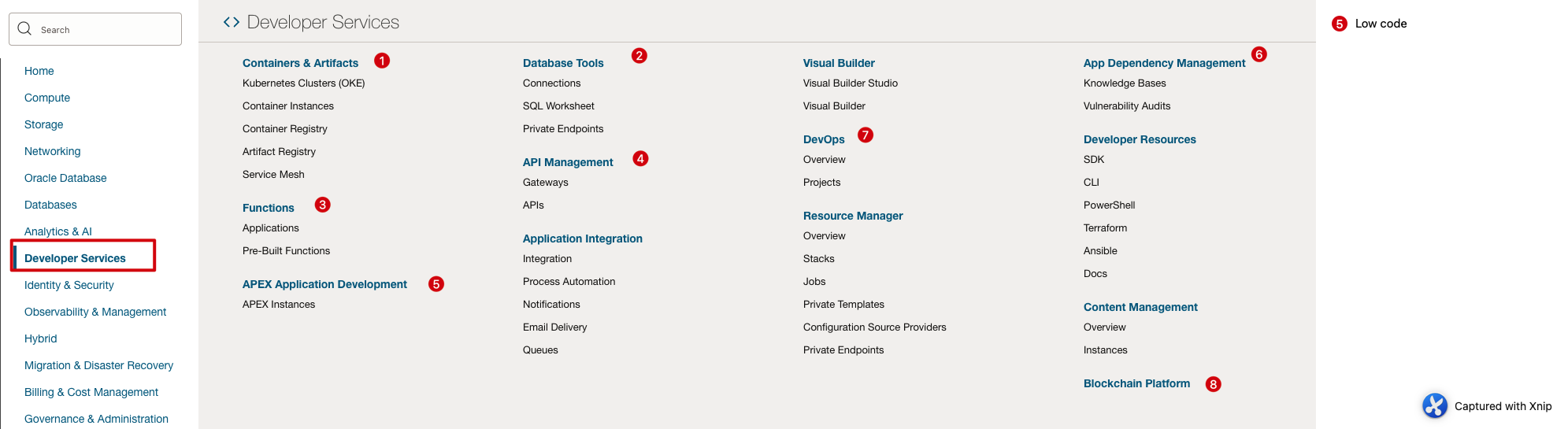
Task: Go to SQL Worksheet
Action: (x=558, y=106)
